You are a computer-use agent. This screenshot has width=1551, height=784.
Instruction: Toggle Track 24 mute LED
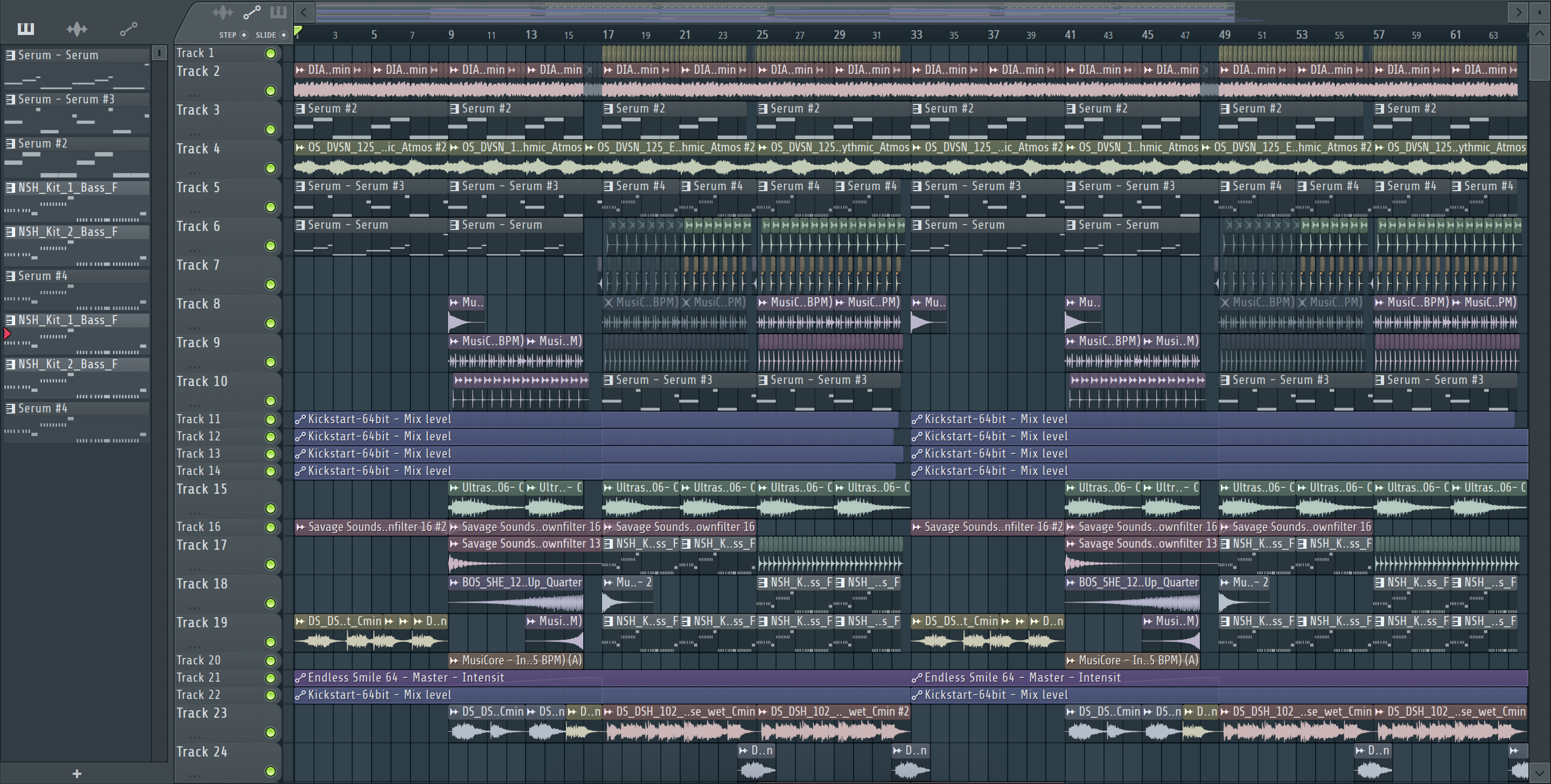[x=271, y=772]
